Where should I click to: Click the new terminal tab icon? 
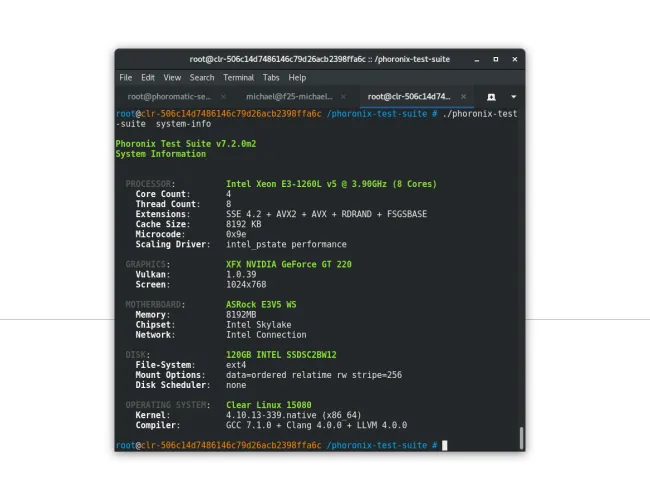(491, 97)
